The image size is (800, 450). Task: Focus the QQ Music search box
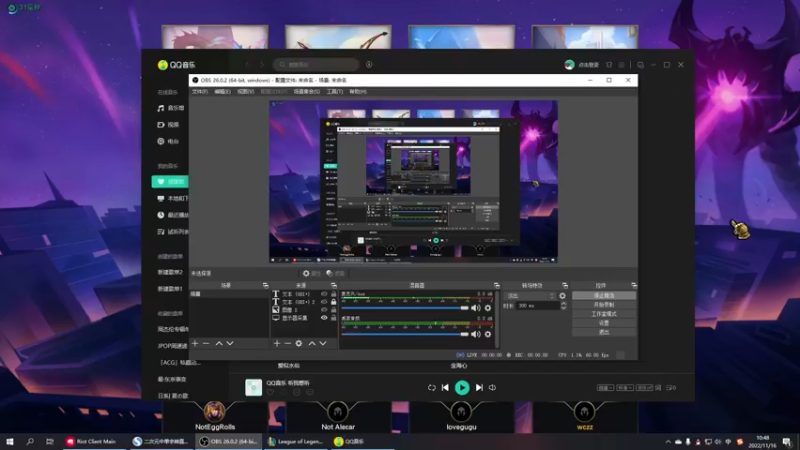(x=316, y=65)
